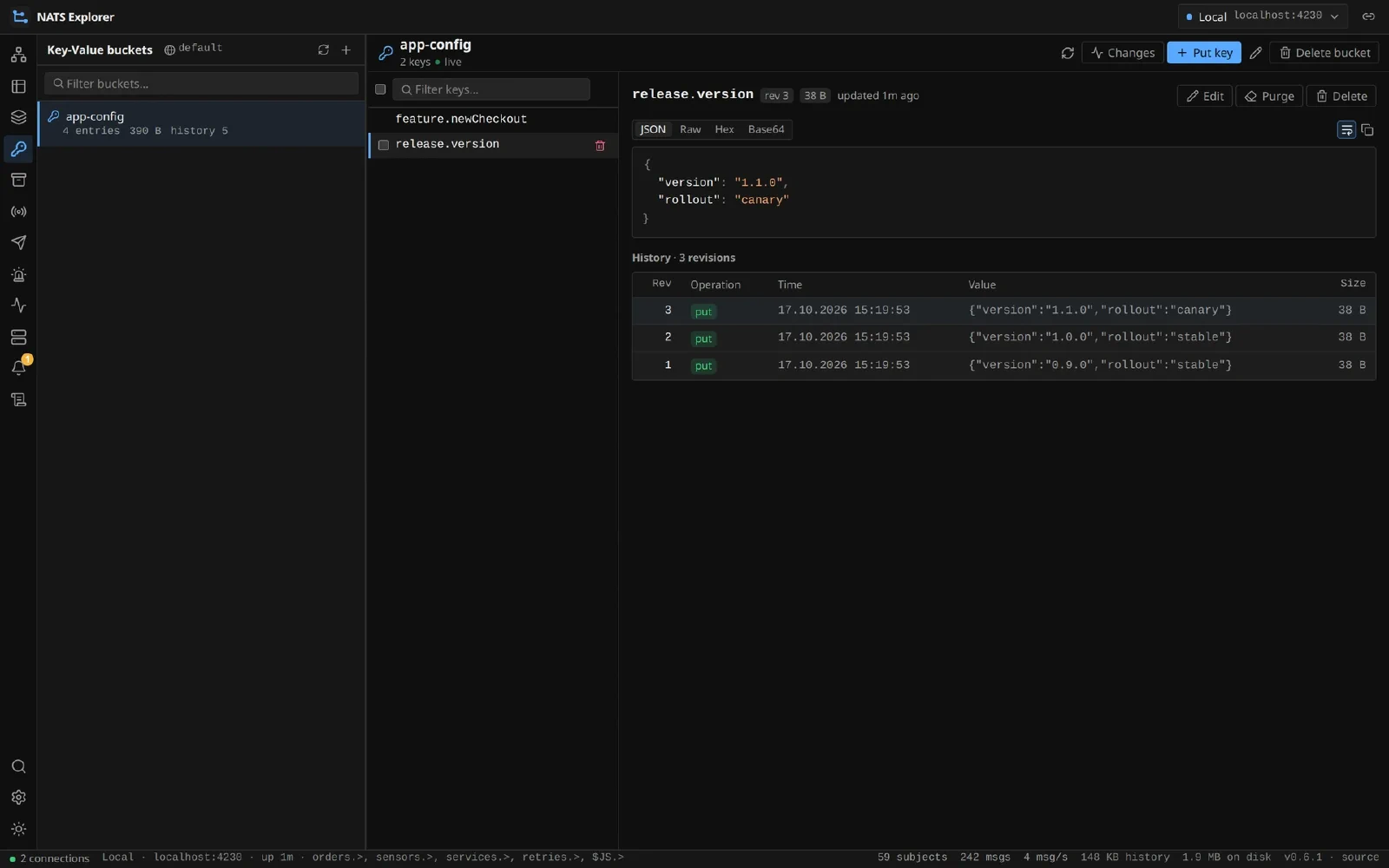The image size is (1389, 868).
Task: Open the Local localhost:4230 connection dropdown
Action: (1263, 16)
